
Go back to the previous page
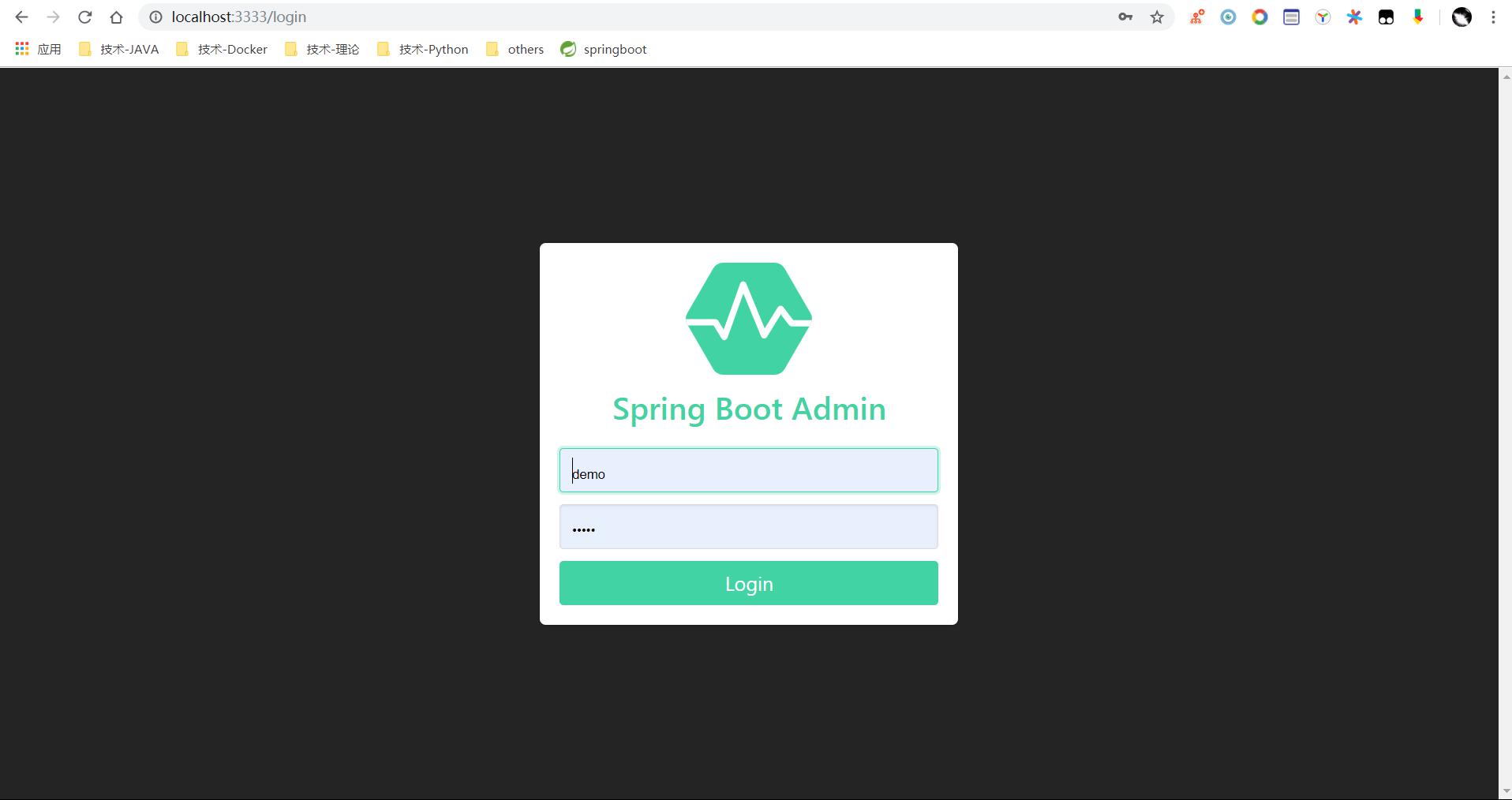coord(21,17)
